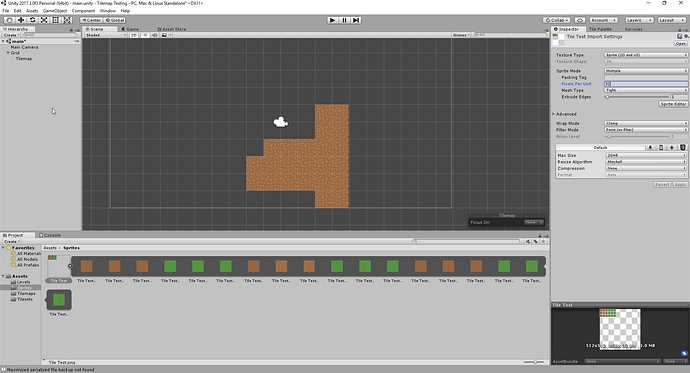Select the Rotate tool in the toolbar

point(32,20)
